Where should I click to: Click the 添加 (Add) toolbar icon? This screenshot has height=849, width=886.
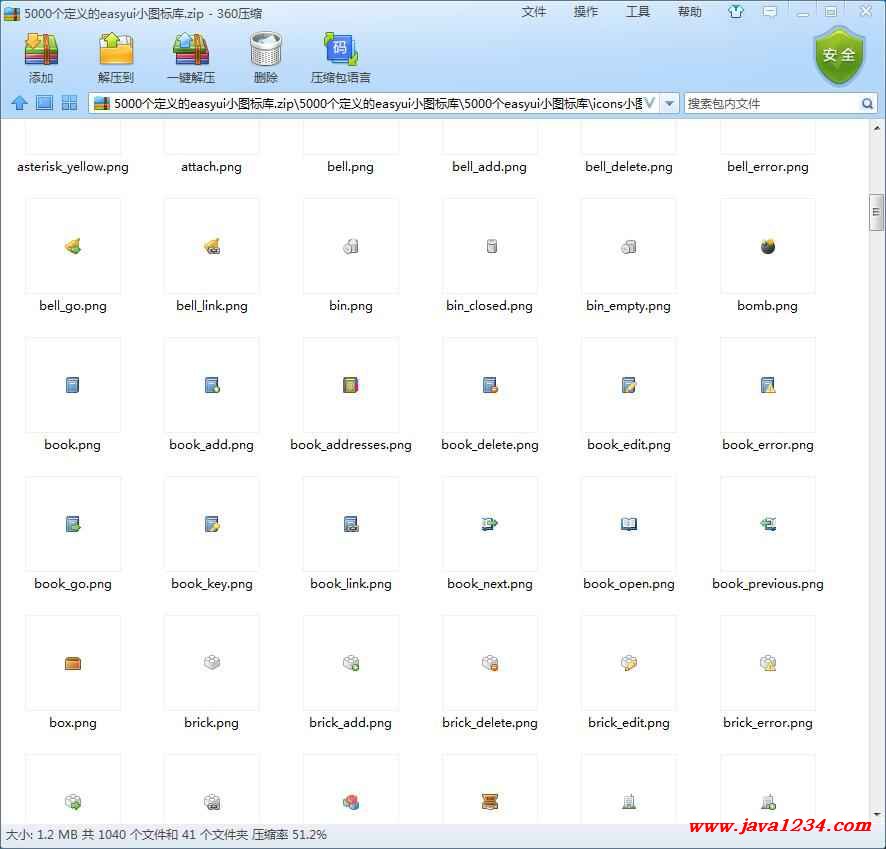pyautogui.click(x=41, y=50)
